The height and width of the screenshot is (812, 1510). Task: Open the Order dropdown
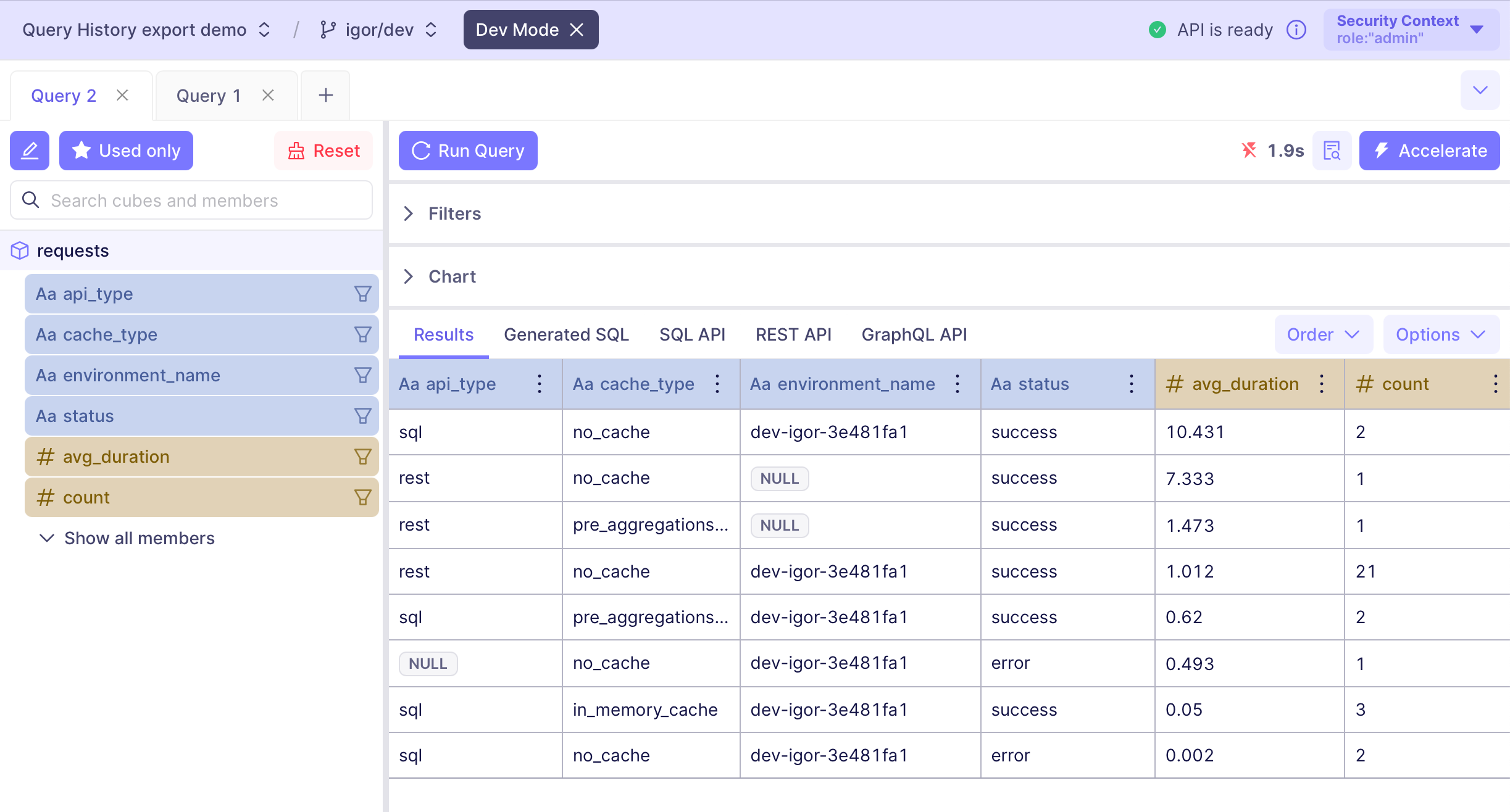[x=1324, y=334]
